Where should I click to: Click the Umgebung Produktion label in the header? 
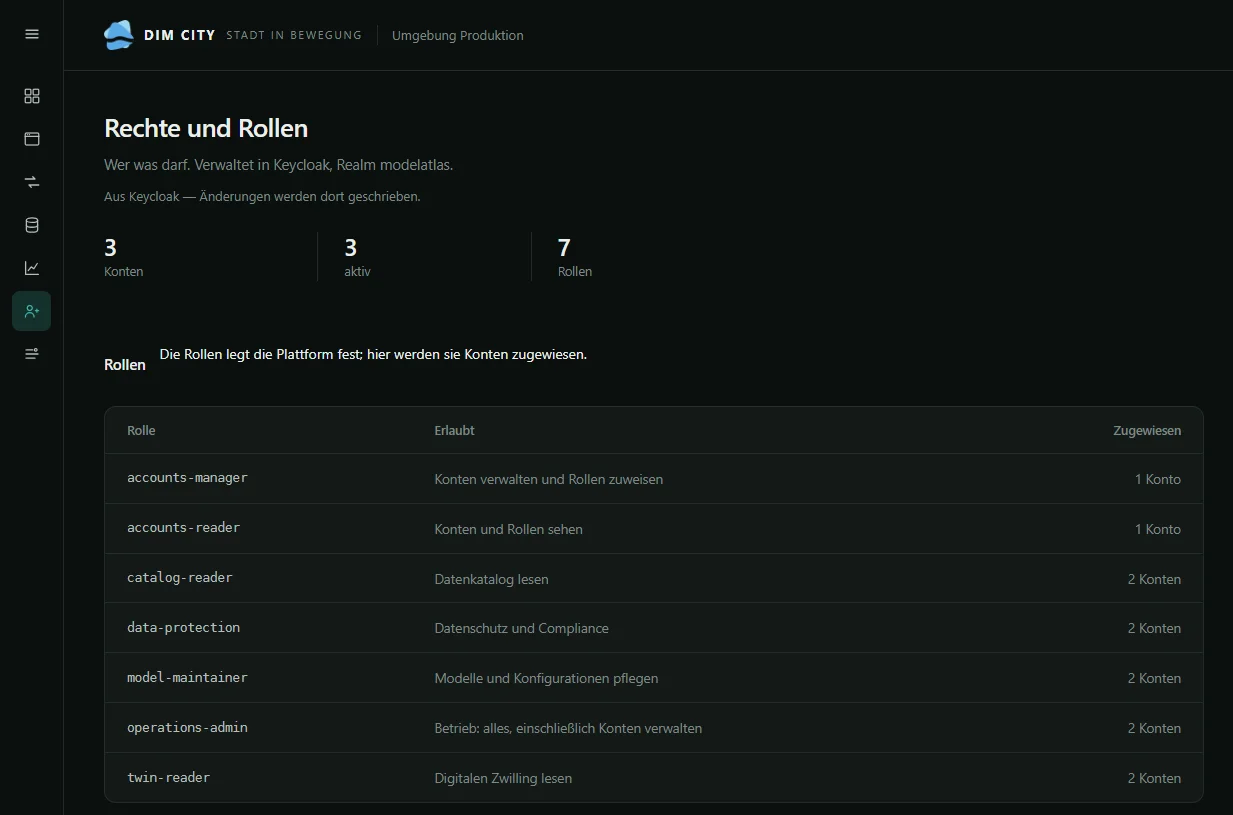pos(458,35)
